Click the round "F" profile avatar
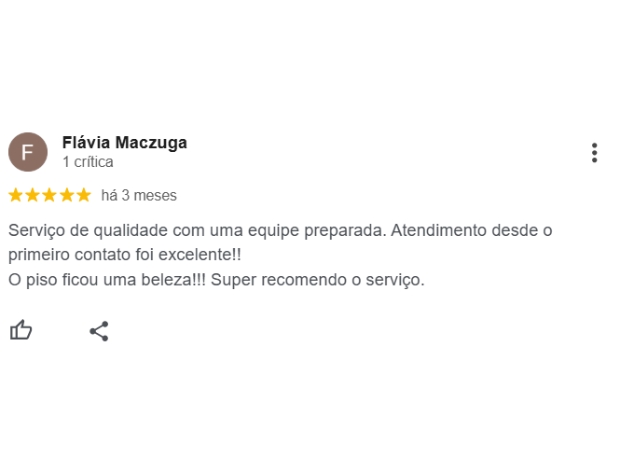The width and height of the screenshot is (620, 469). coord(28,152)
